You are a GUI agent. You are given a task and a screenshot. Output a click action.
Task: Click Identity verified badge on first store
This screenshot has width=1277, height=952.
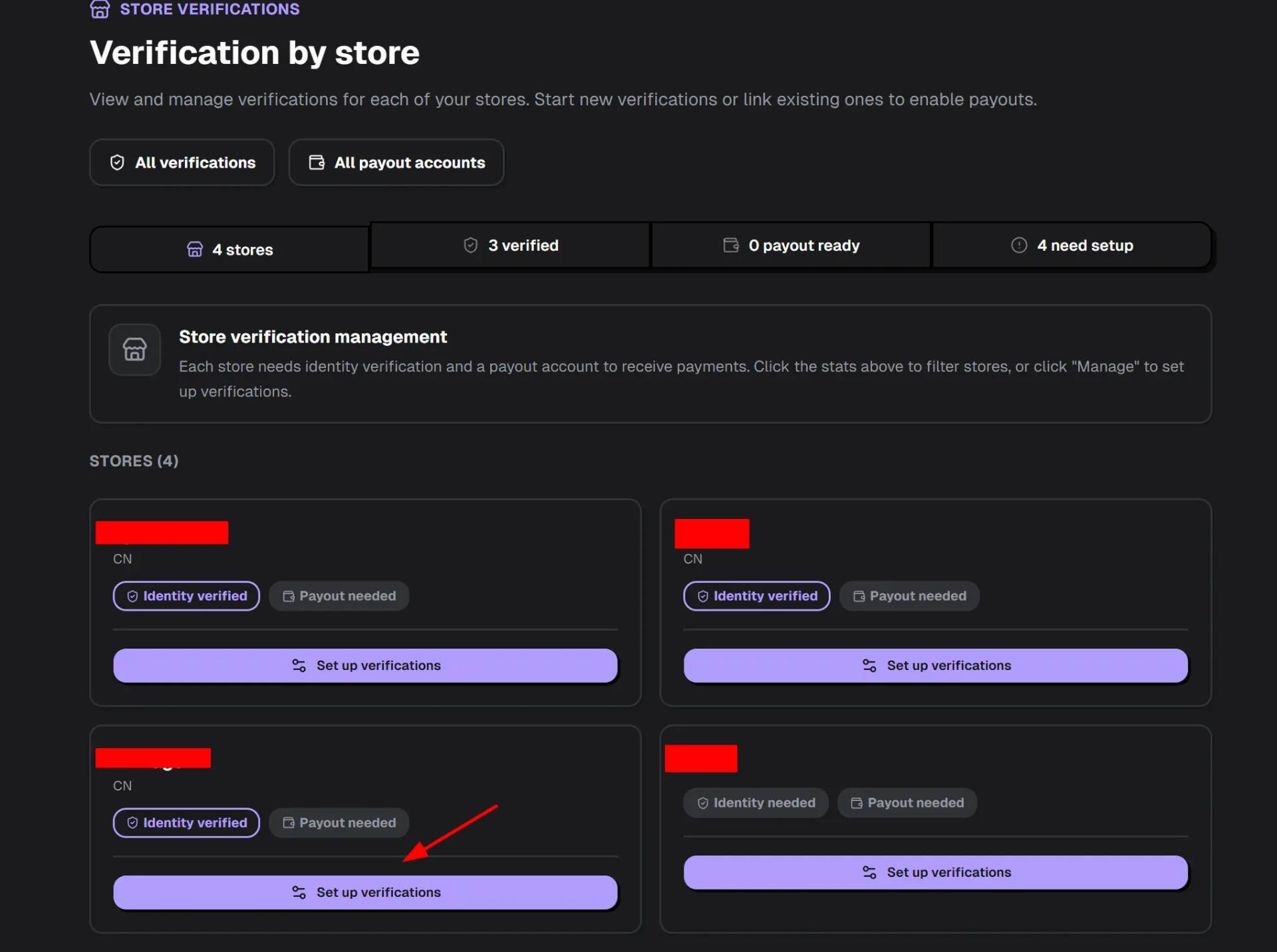[x=186, y=596]
